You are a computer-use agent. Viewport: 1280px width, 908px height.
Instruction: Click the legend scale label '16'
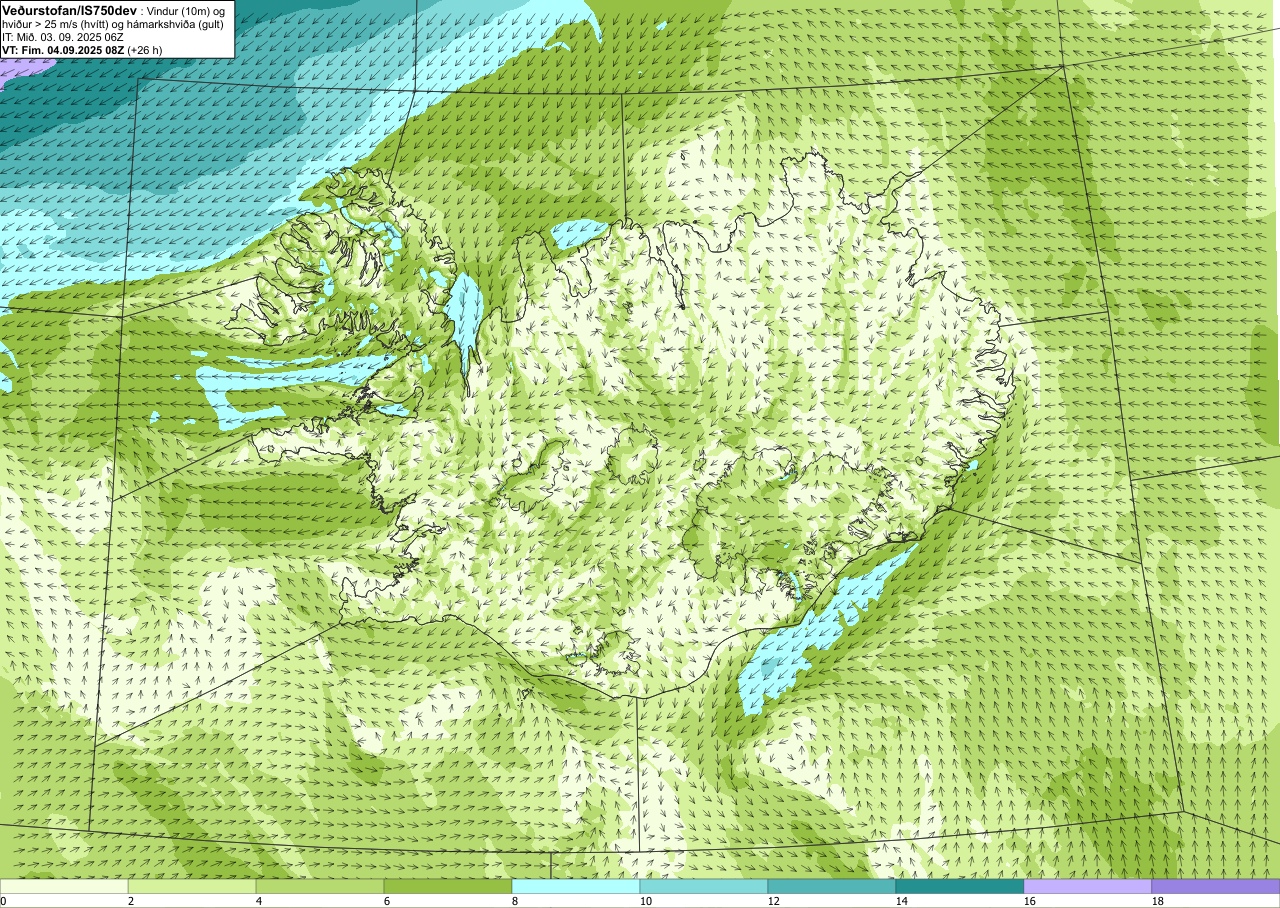click(1030, 901)
